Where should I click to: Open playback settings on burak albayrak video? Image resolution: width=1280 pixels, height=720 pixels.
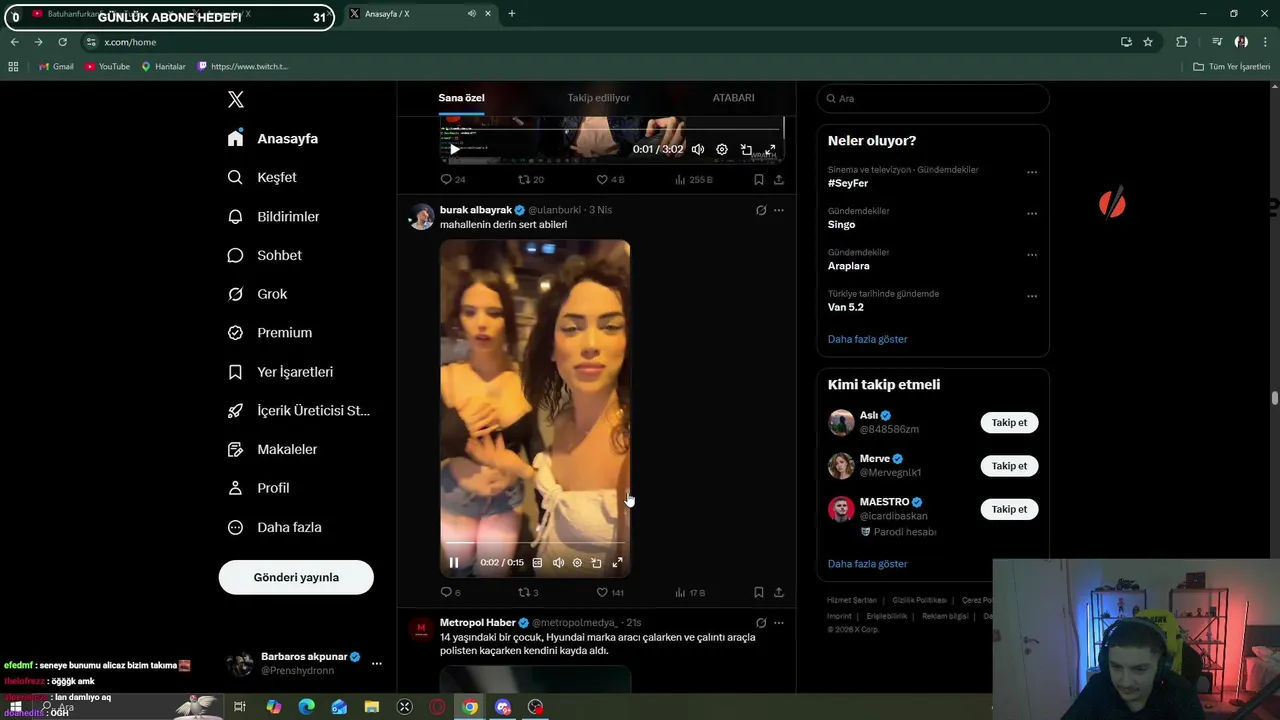click(577, 563)
